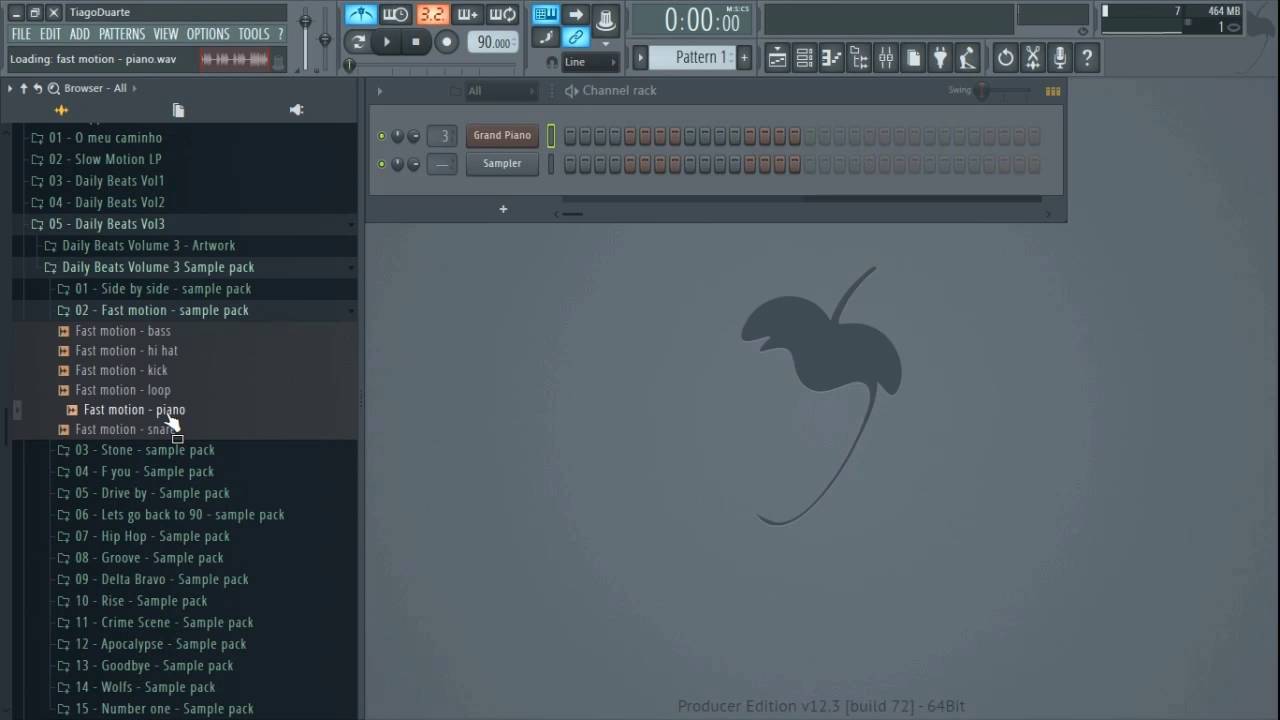The image size is (1280, 720).
Task: Open the ADD menu
Action: tap(80, 34)
